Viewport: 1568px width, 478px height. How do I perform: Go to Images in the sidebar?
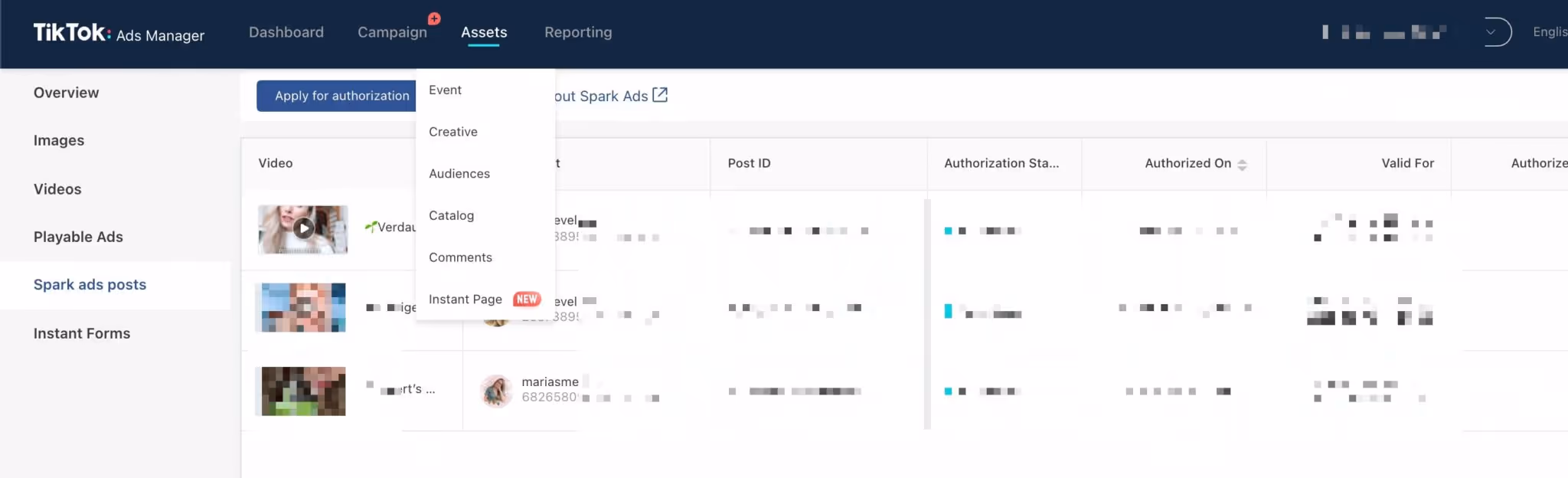pos(59,140)
